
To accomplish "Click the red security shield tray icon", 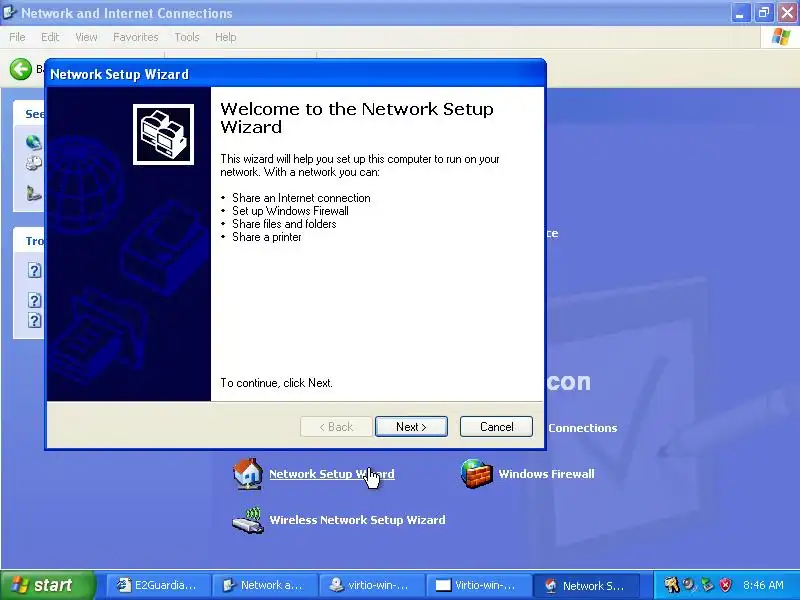I will click(725, 585).
